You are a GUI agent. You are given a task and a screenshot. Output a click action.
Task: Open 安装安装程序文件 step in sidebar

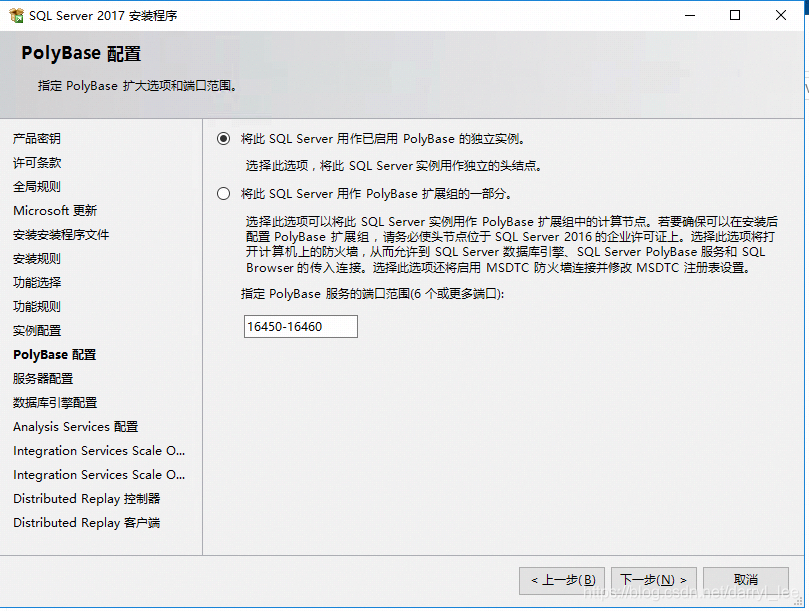point(61,235)
